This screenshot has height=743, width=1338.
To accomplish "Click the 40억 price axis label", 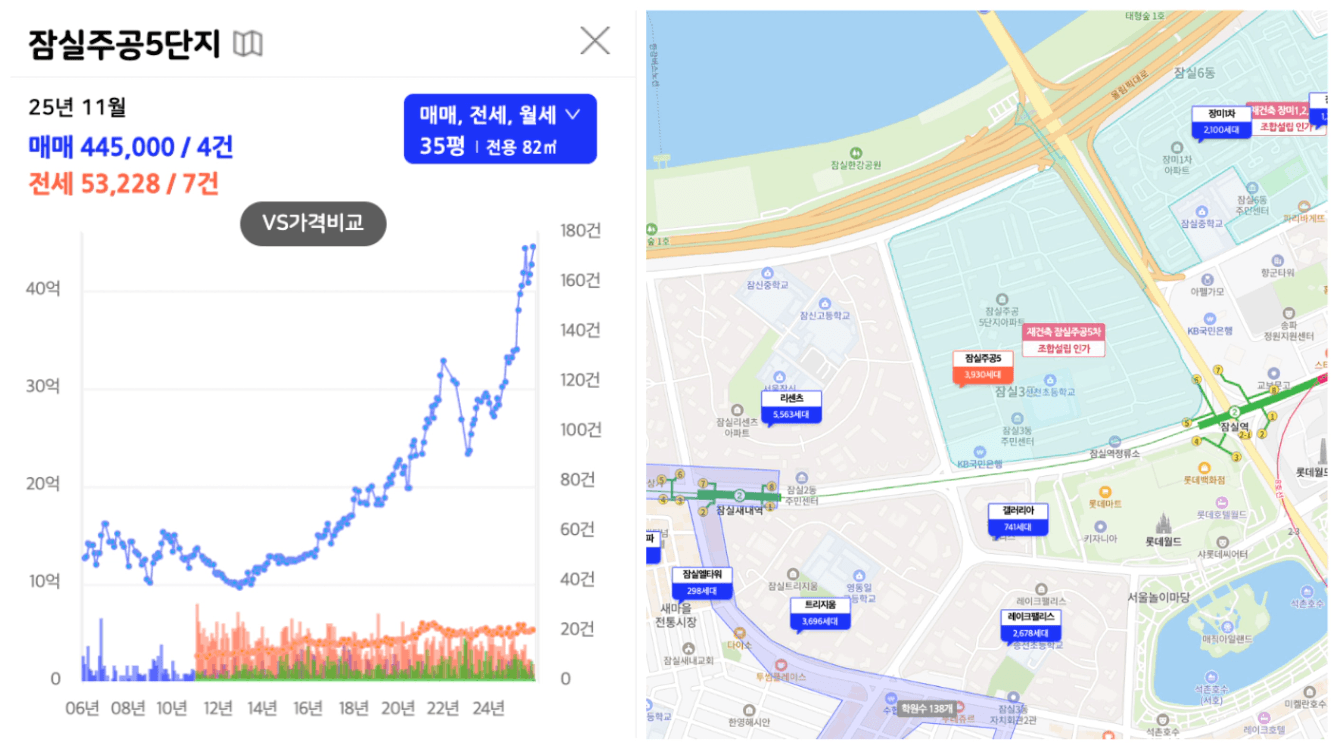I will pos(43,289).
